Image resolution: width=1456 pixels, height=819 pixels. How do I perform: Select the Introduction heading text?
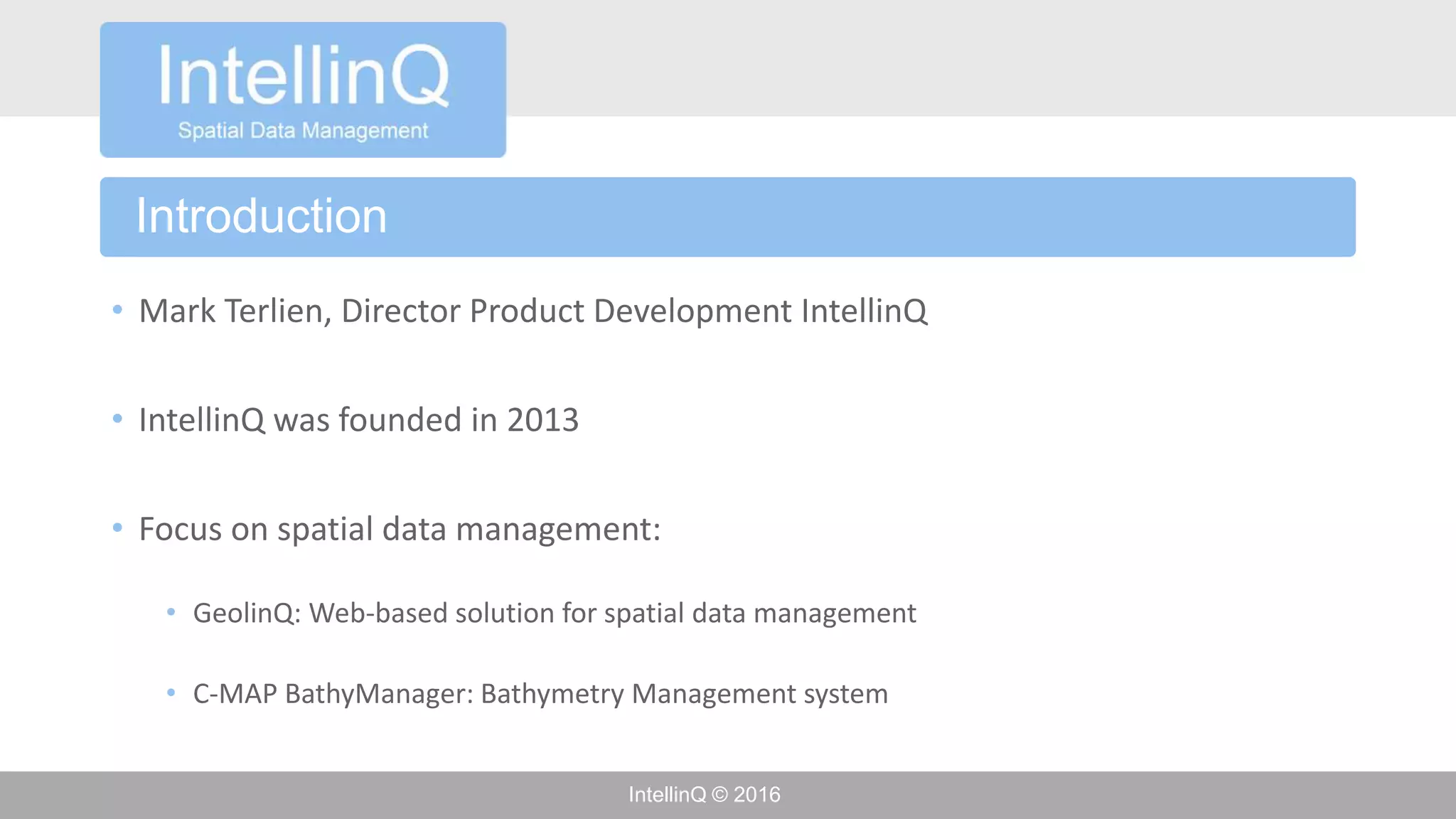tap(261, 216)
